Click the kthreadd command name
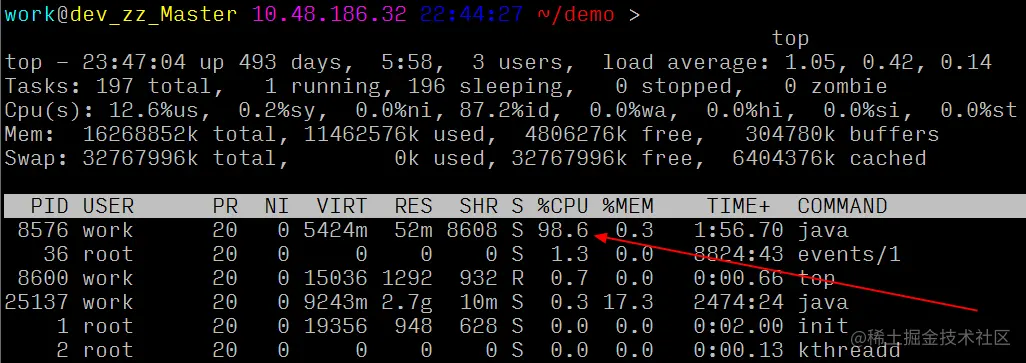 (849, 350)
